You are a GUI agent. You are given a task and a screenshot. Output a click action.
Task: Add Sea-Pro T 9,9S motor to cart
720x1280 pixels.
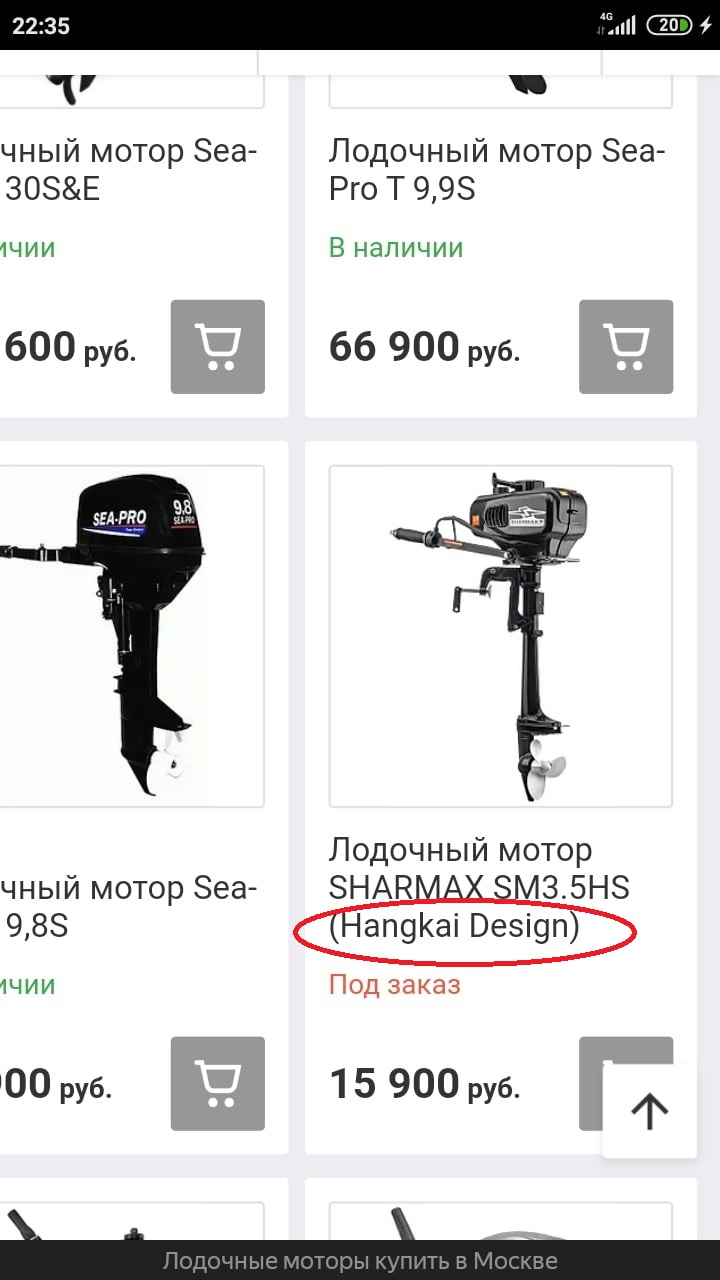(626, 346)
